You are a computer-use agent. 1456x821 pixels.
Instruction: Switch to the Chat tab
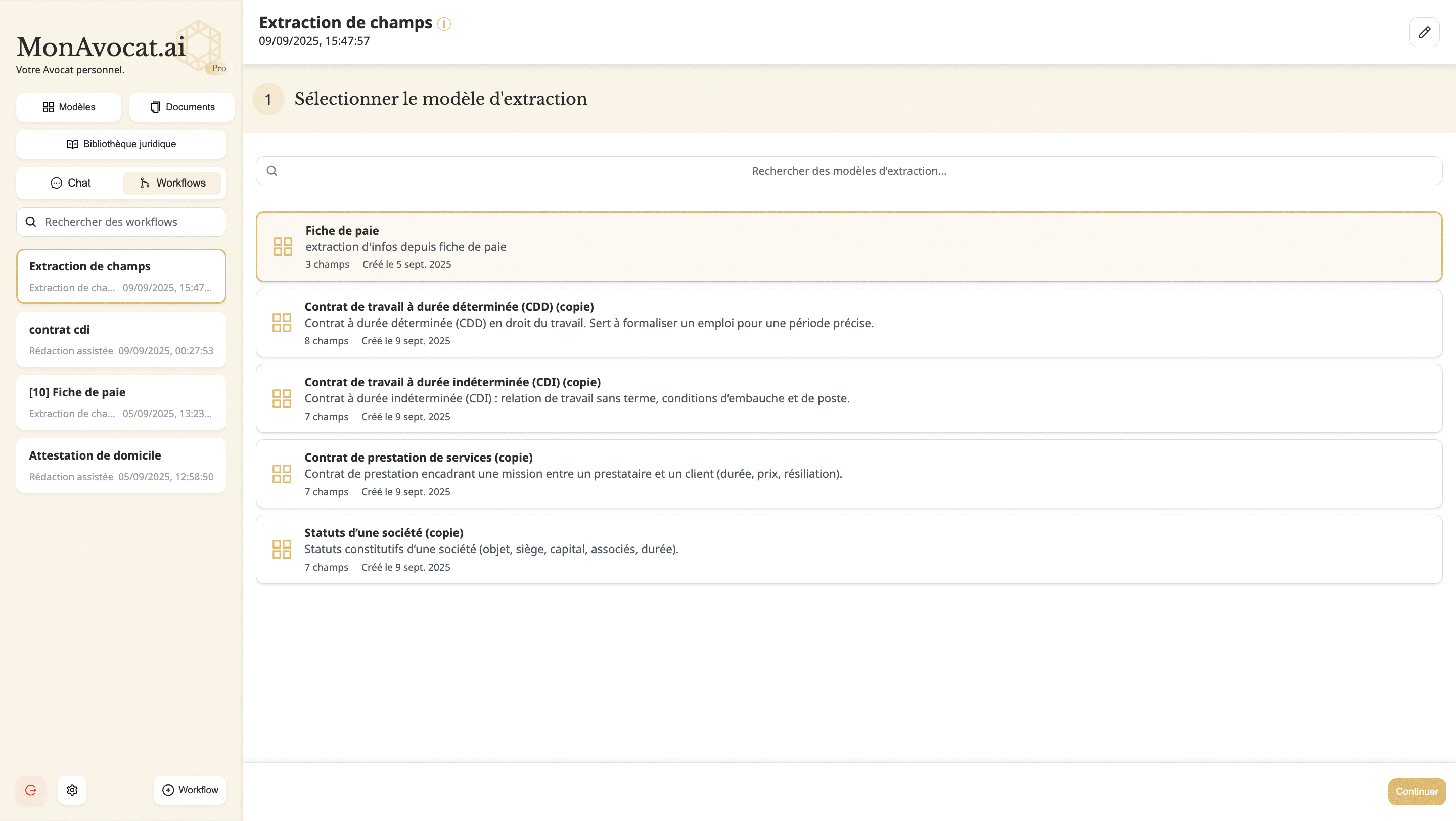[x=71, y=183]
